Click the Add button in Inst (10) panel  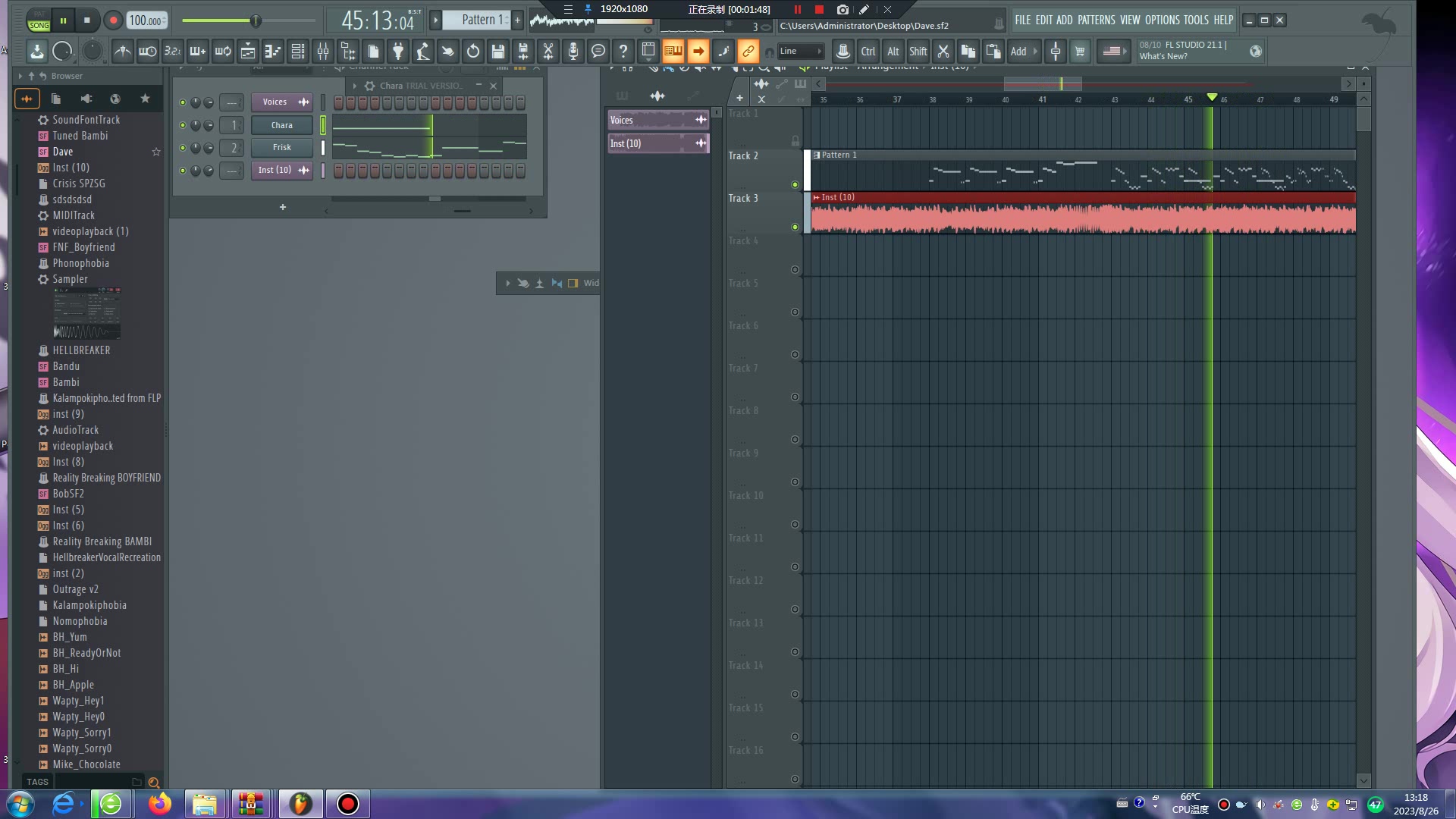(304, 170)
